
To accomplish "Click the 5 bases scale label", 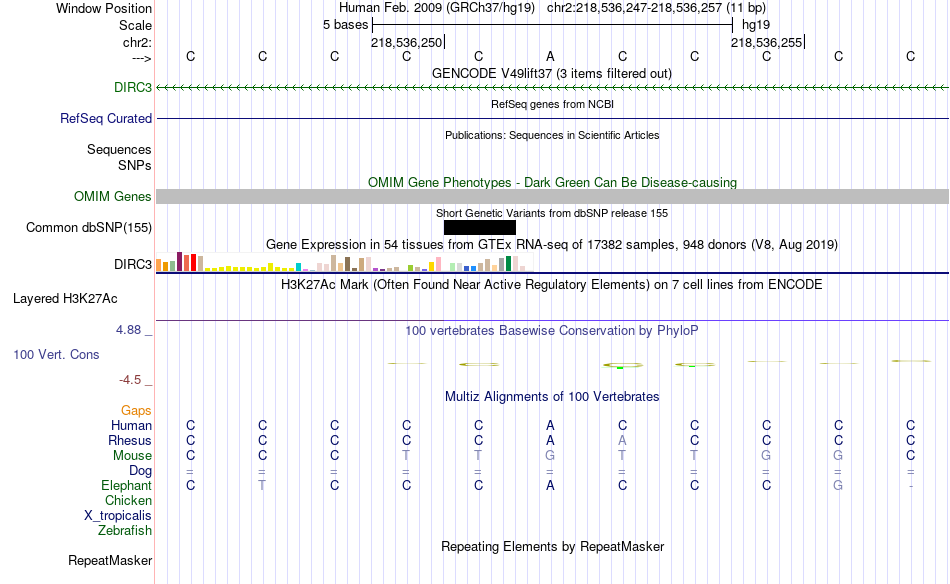I will tap(345, 25).
